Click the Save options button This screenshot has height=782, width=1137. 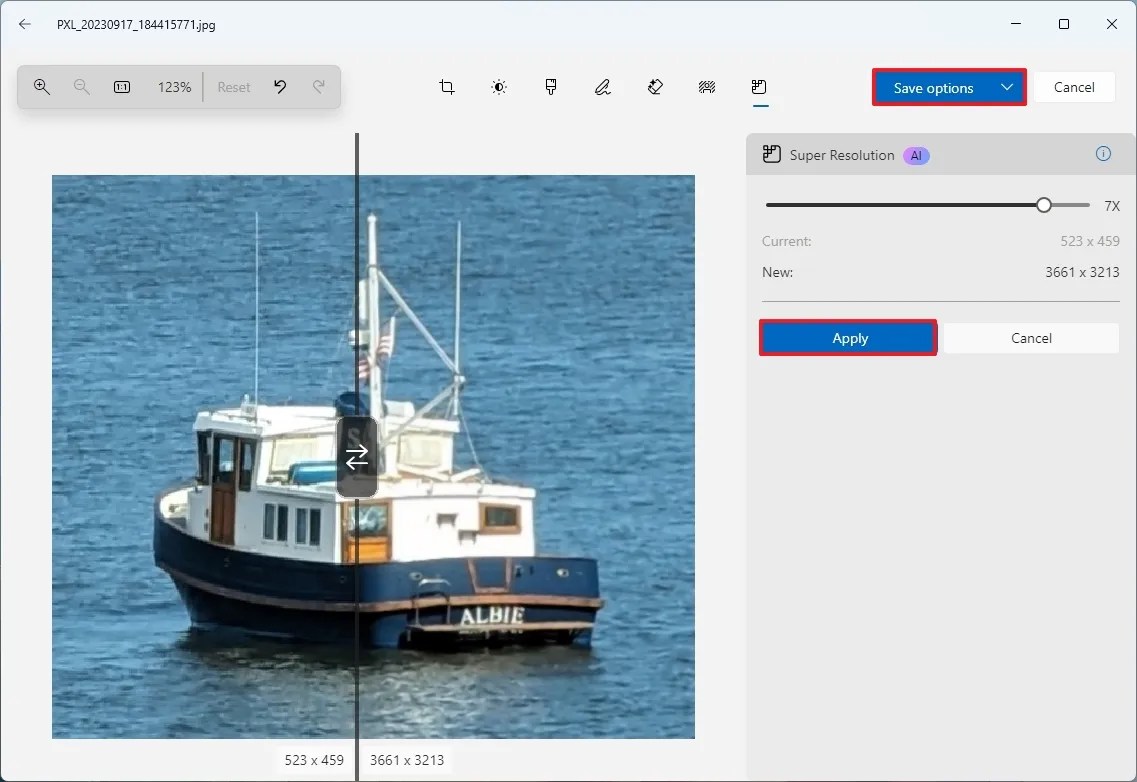pos(933,88)
